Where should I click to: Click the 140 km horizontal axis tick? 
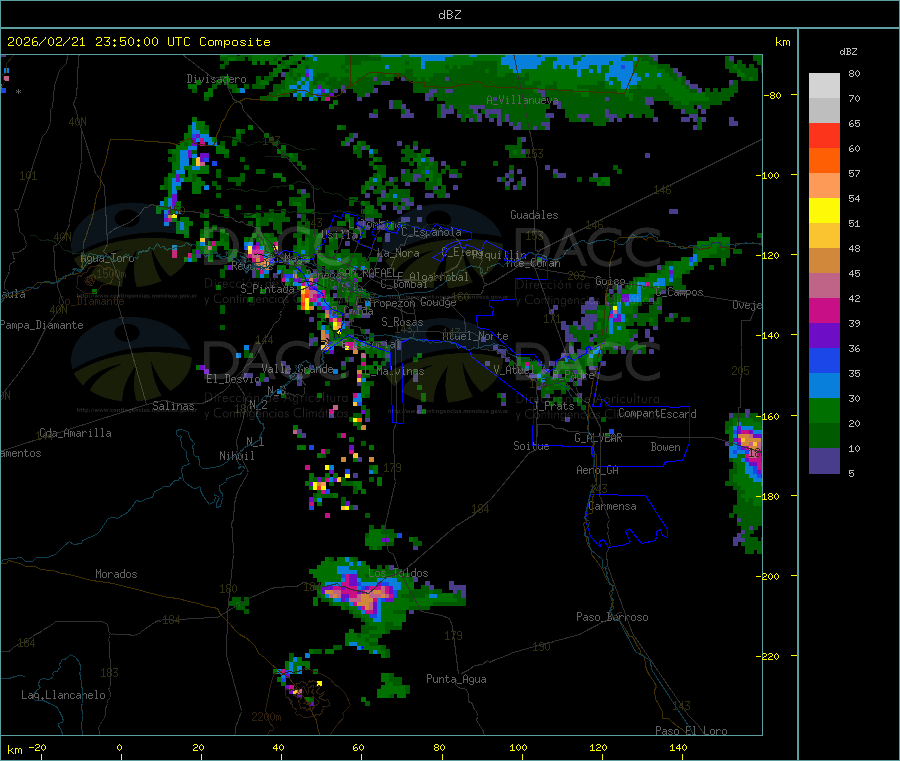tap(678, 747)
